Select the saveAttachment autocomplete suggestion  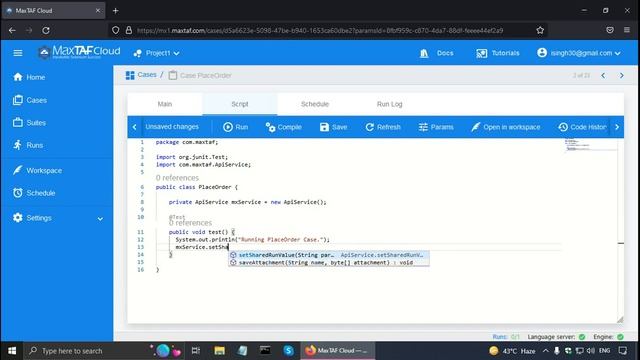click(x=329, y=262)
